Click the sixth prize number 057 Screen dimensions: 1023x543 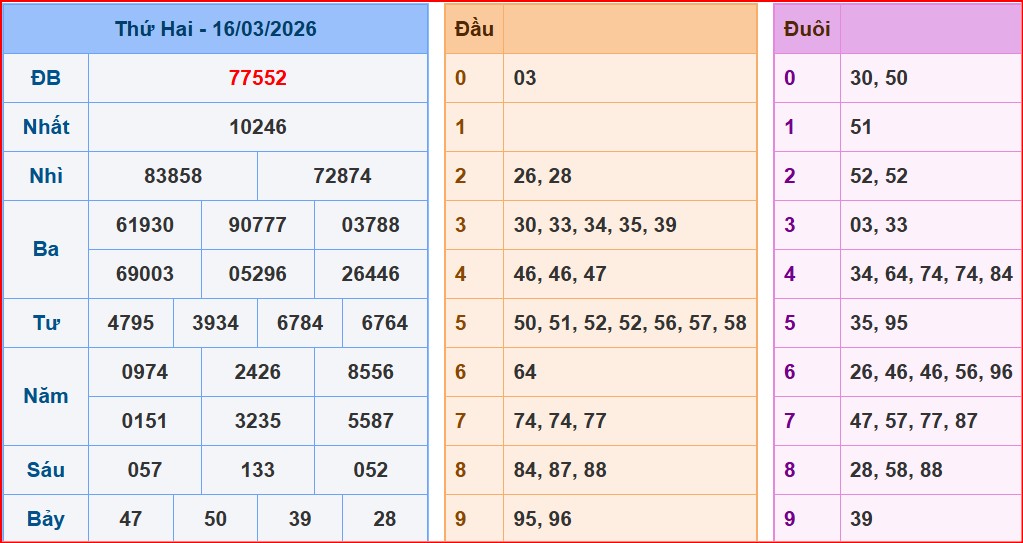[145, 470]
